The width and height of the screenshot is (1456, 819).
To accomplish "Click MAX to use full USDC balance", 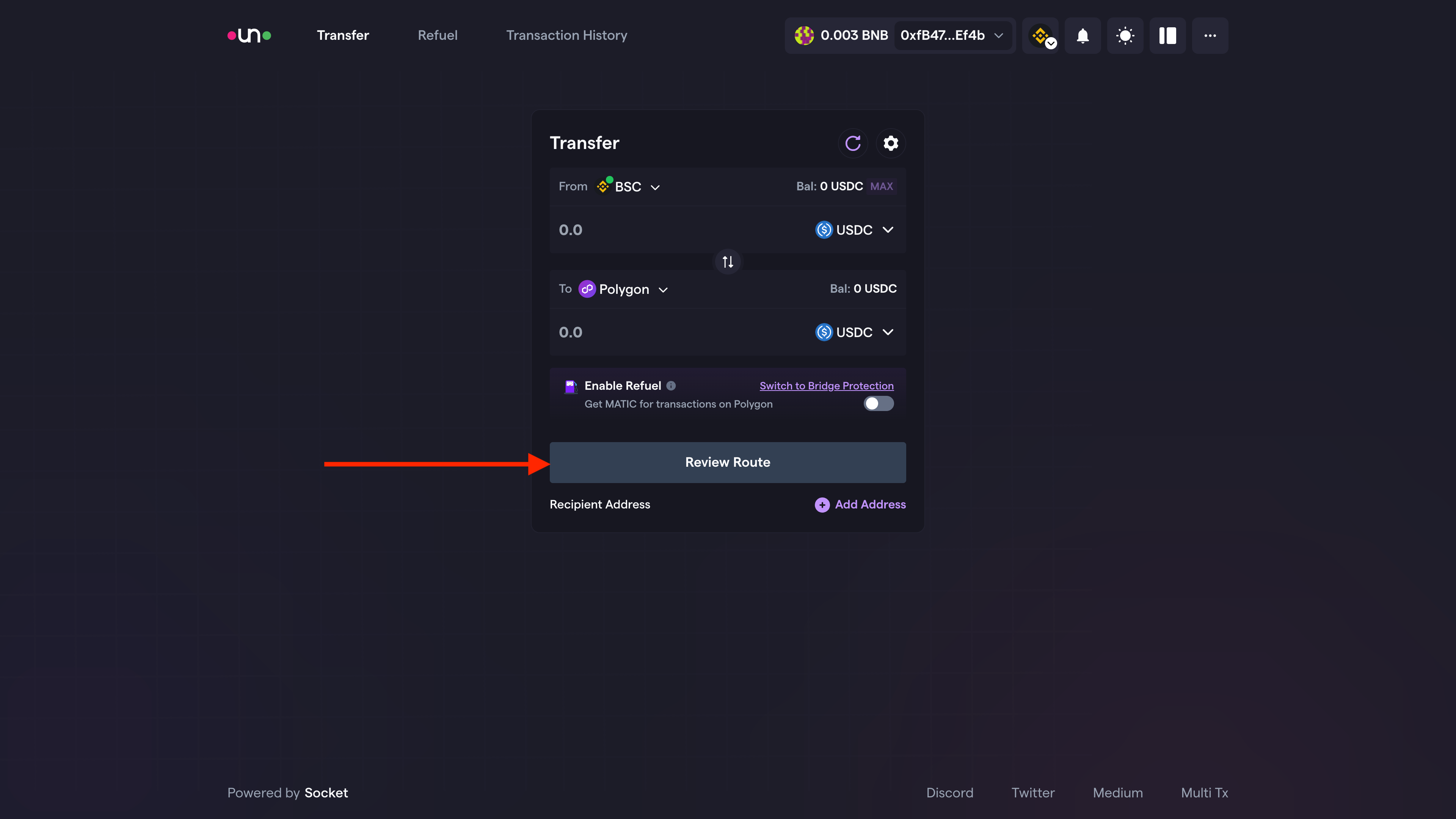I will click(882, 186).
